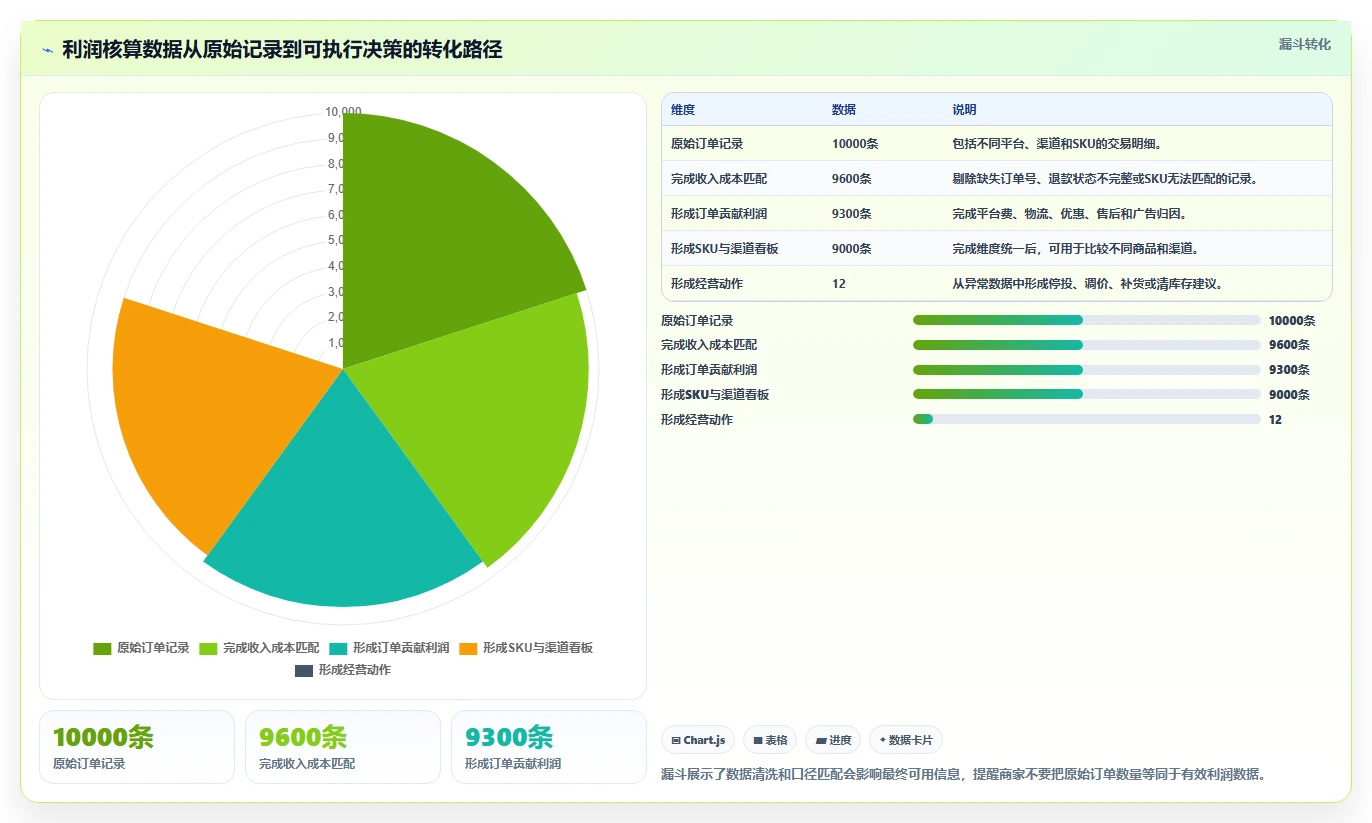Click the 数据 column header

[x=844, y=110]
